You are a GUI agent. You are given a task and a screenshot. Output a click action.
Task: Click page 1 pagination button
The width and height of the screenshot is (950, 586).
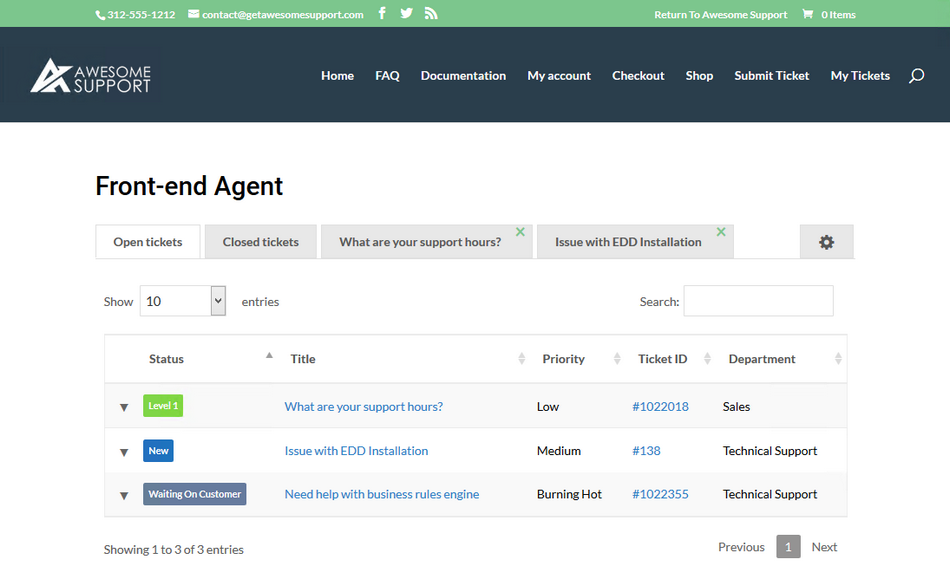click(788, 547)
